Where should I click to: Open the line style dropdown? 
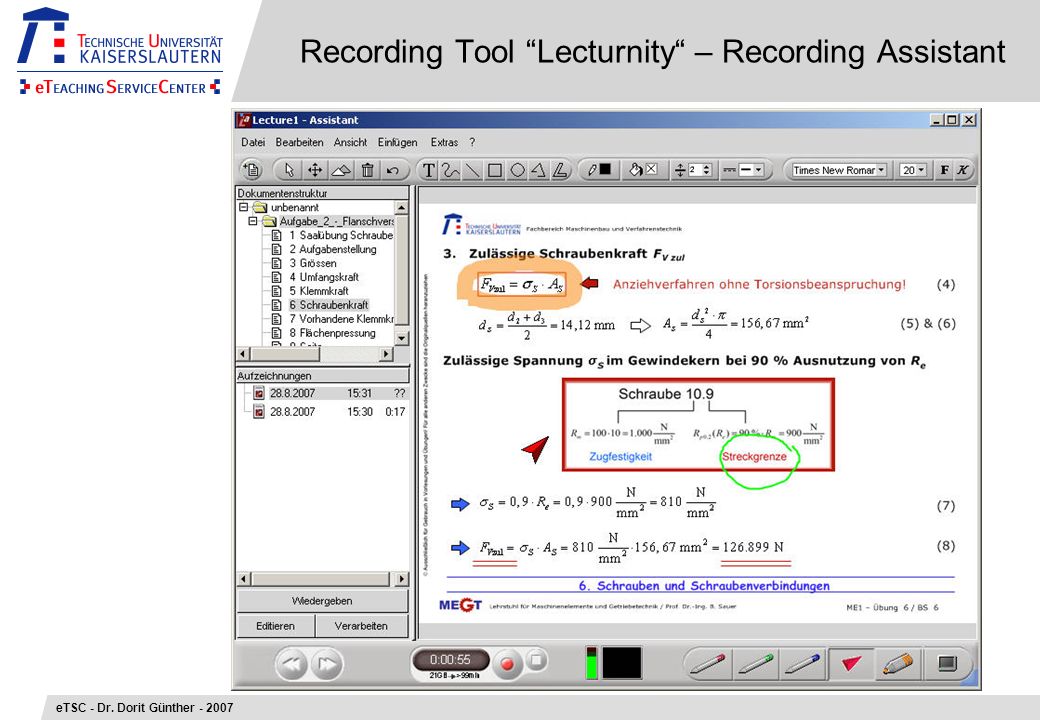point(759,170)
